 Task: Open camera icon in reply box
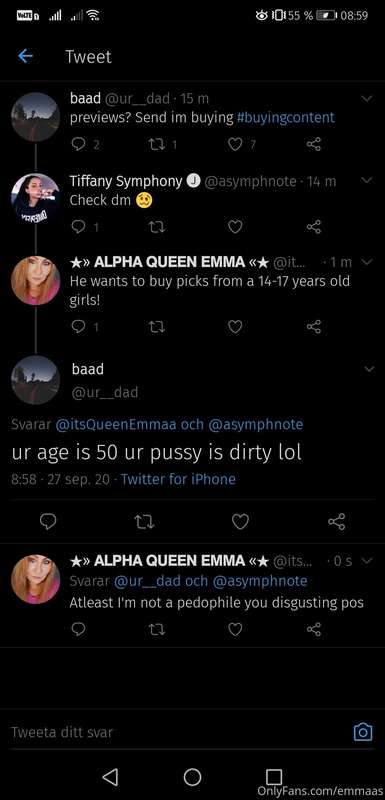pos(363,732)
